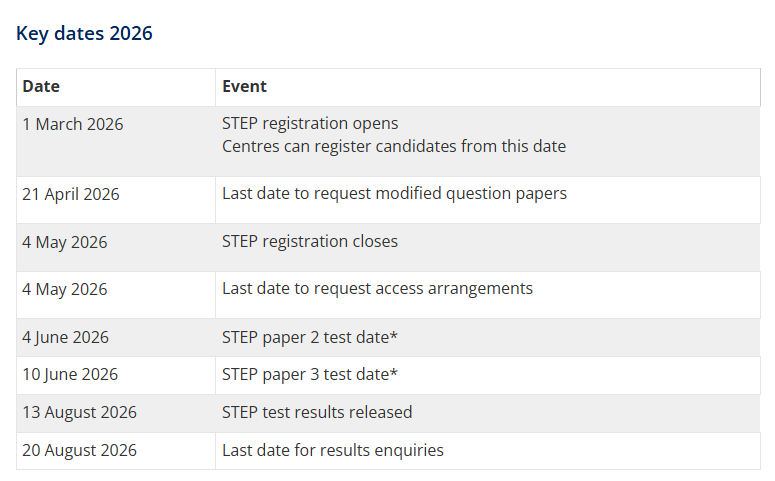Select the 'Event' column header

click(244, 87)
